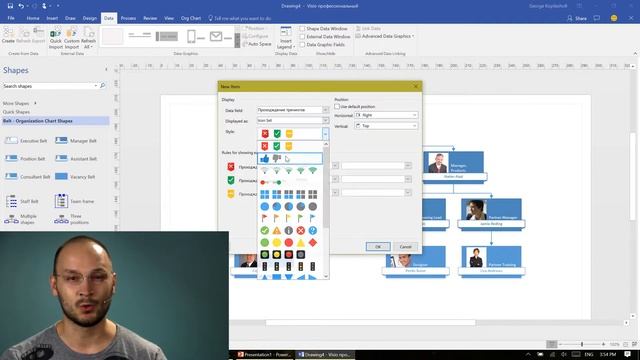Select the Multiple shapes stencil item
The image size is (640, 360).
click(x=21, y=219)
